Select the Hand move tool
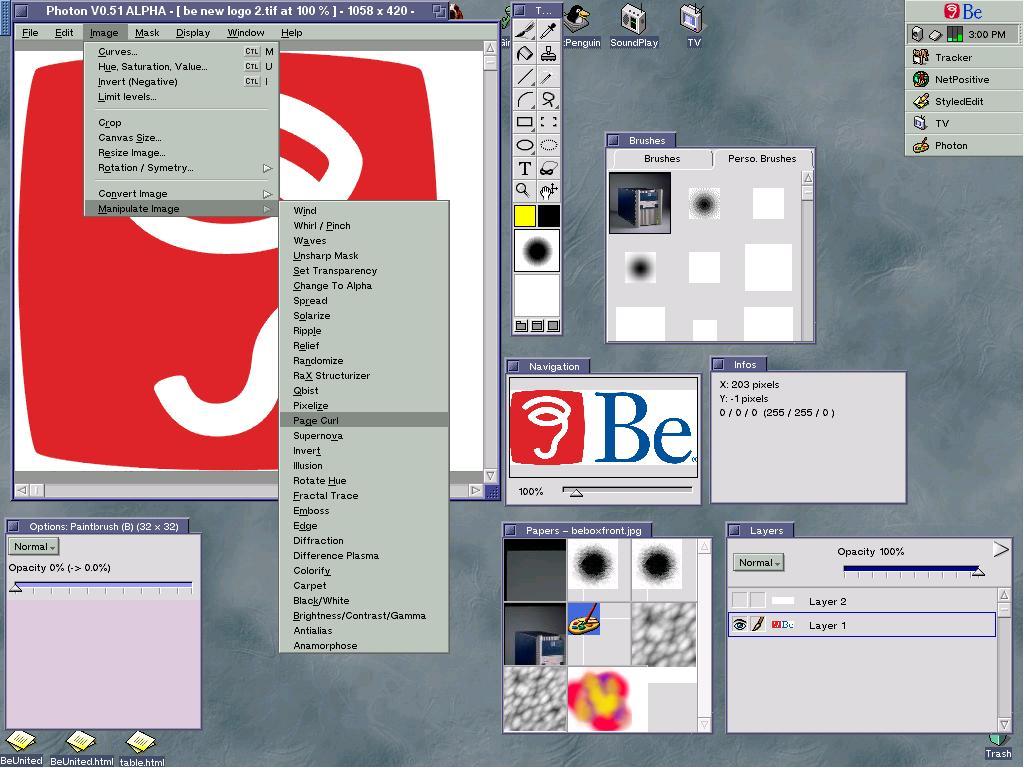This screenshot has width=1024, height=768. (549, 191)
